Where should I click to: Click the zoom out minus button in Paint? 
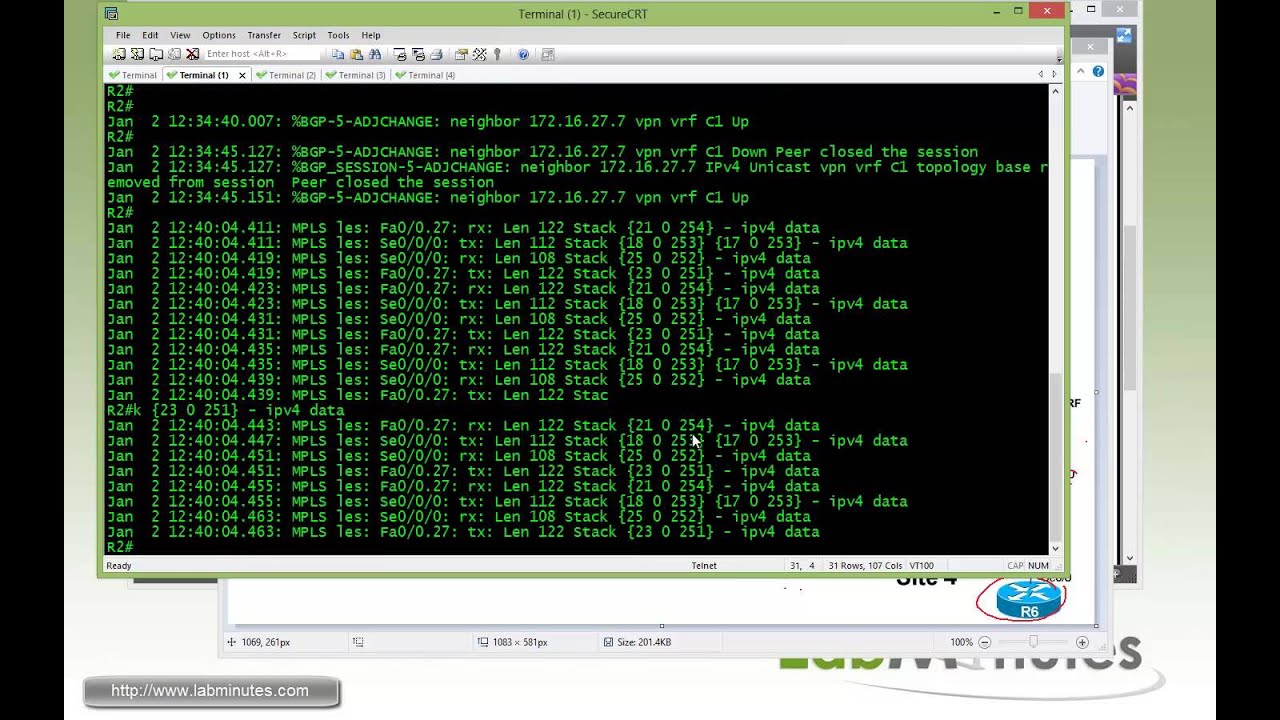(x=985, y=642)
